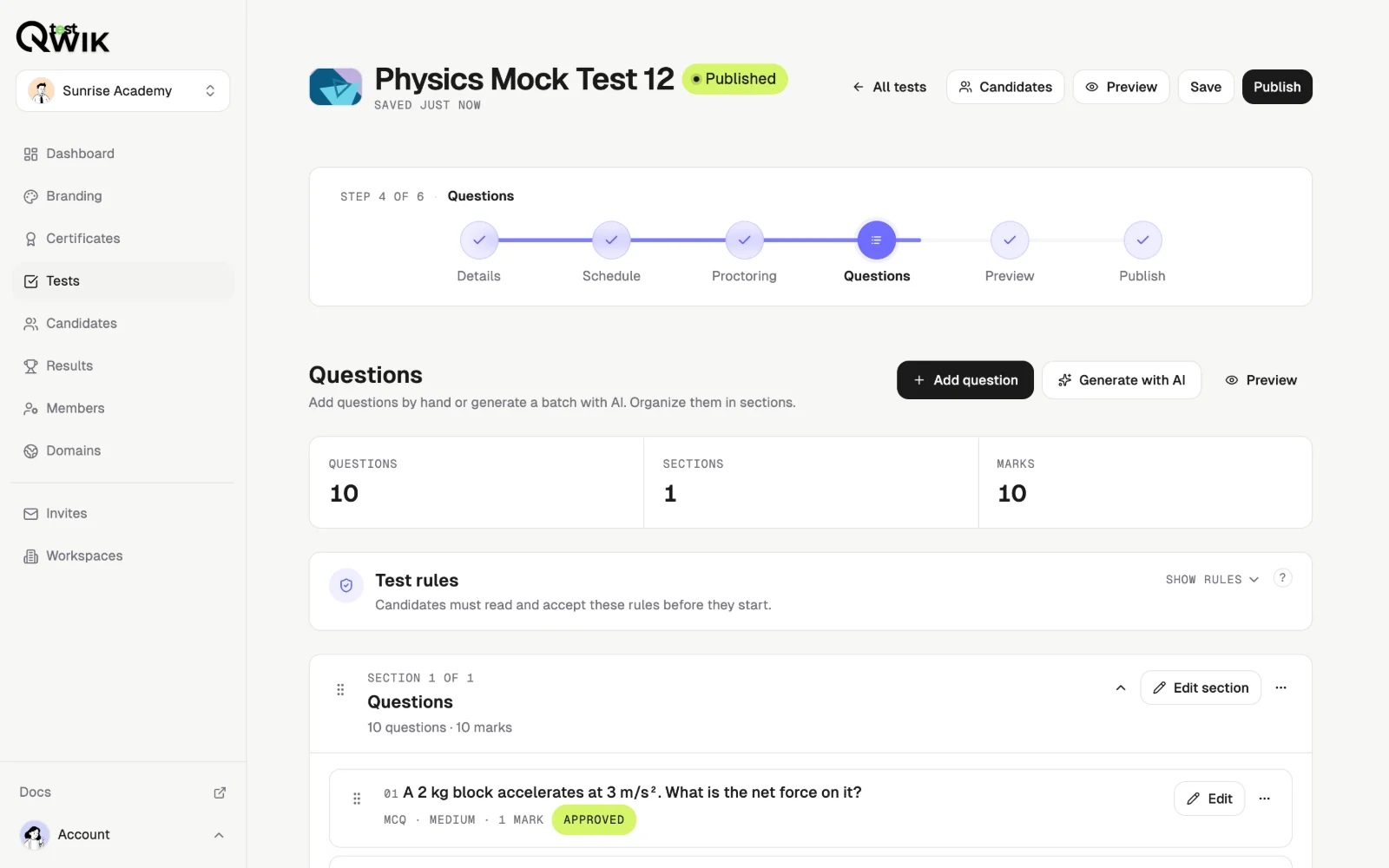
Task: Click the Certificates ribbon icon
Action: (30, 240)
